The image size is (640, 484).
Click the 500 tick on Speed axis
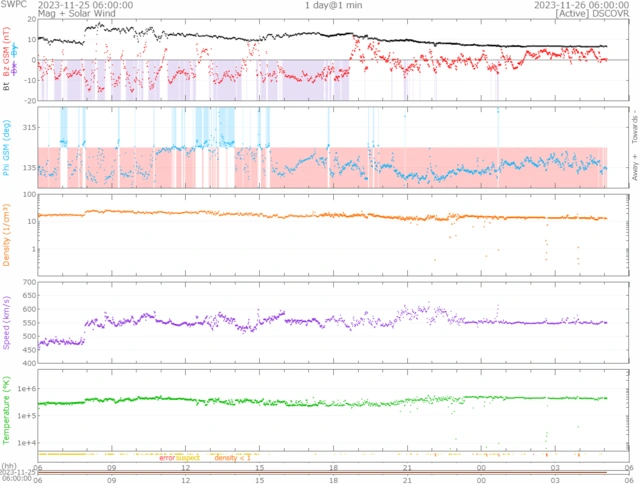tap(29, 336)
